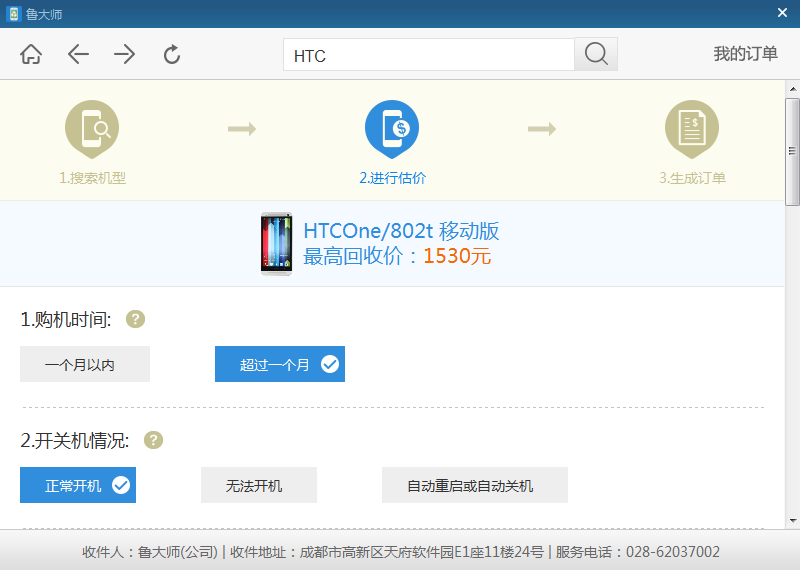Select step 1 搜索机型 icon
Image resolution: width=800 pixels, height=570 pixels.
[92, 129]
